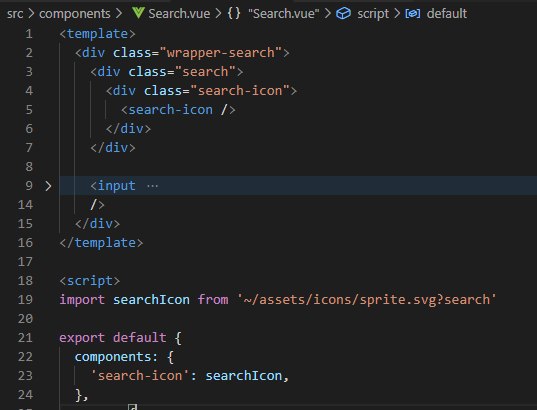Click class attribute on line 4
The image size is (537, 410).
(x=163, y=91)
